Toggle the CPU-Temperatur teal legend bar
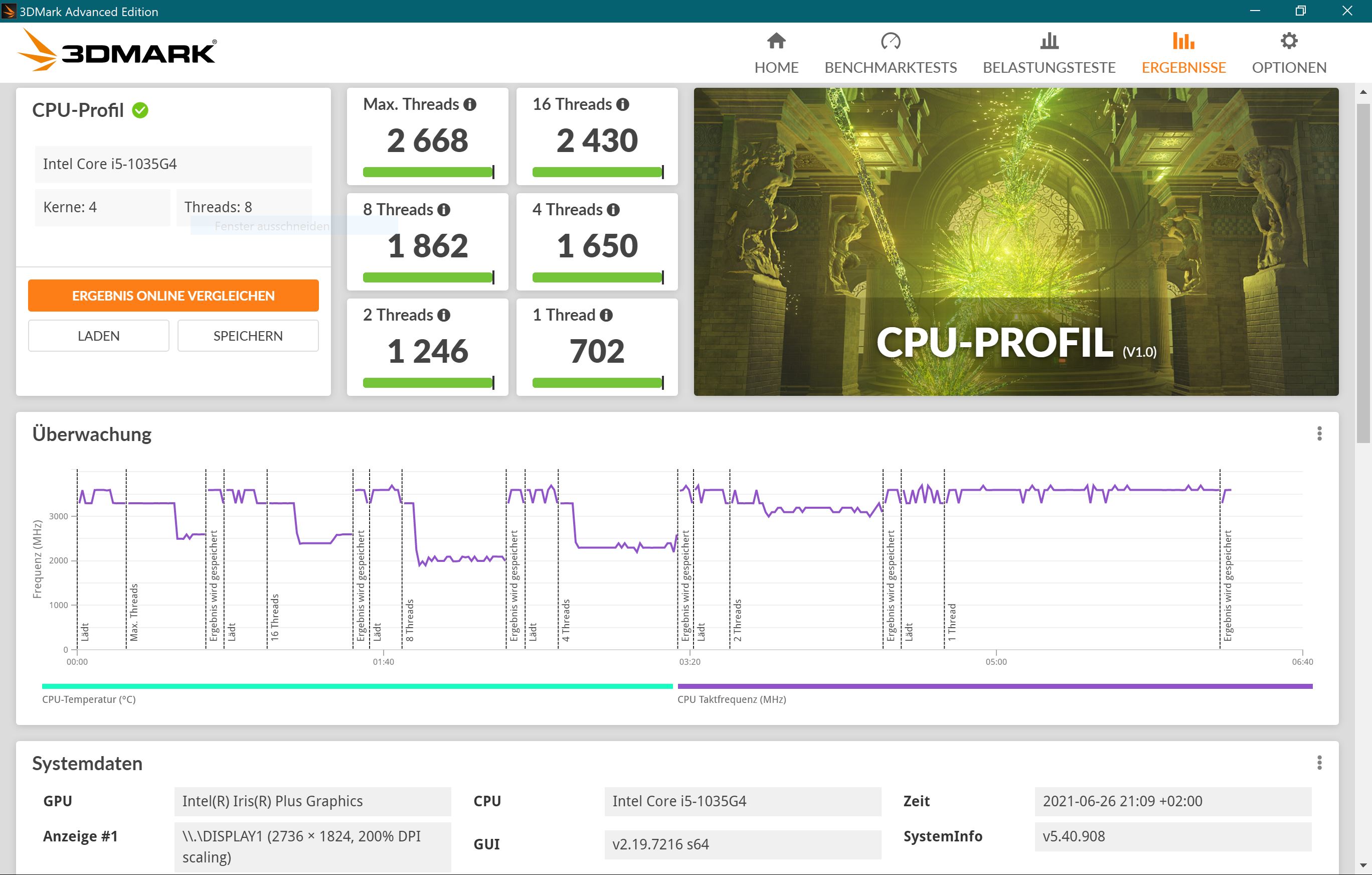The height and width of the screenshot is (875, 1372). (x=357, y=686)
